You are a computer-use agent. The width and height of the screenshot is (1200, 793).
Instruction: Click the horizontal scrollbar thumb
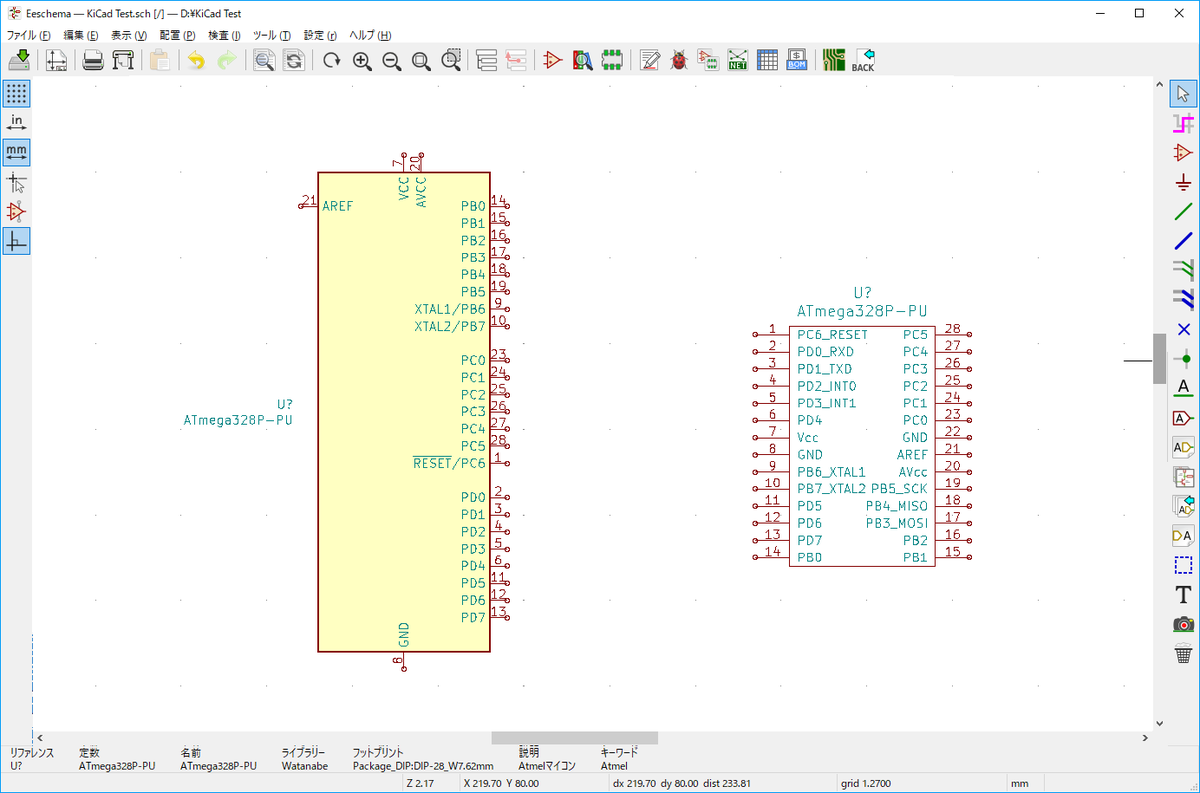point(574,738)
